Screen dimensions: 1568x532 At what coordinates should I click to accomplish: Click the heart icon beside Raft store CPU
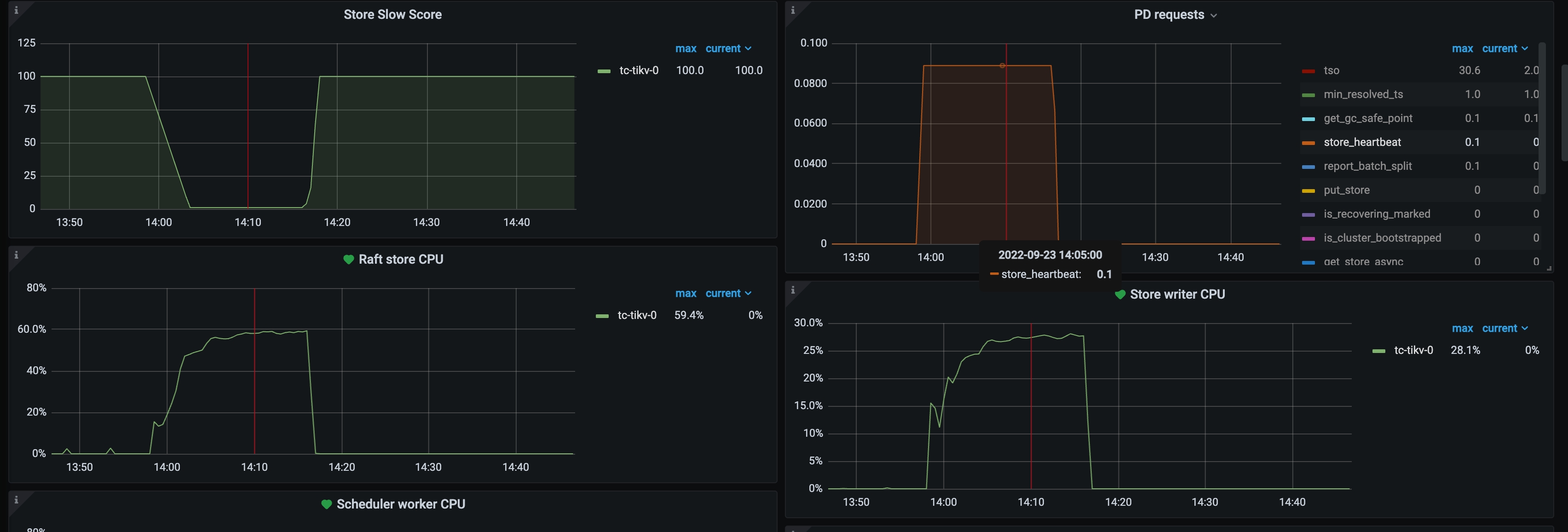(x=349, y=259)
